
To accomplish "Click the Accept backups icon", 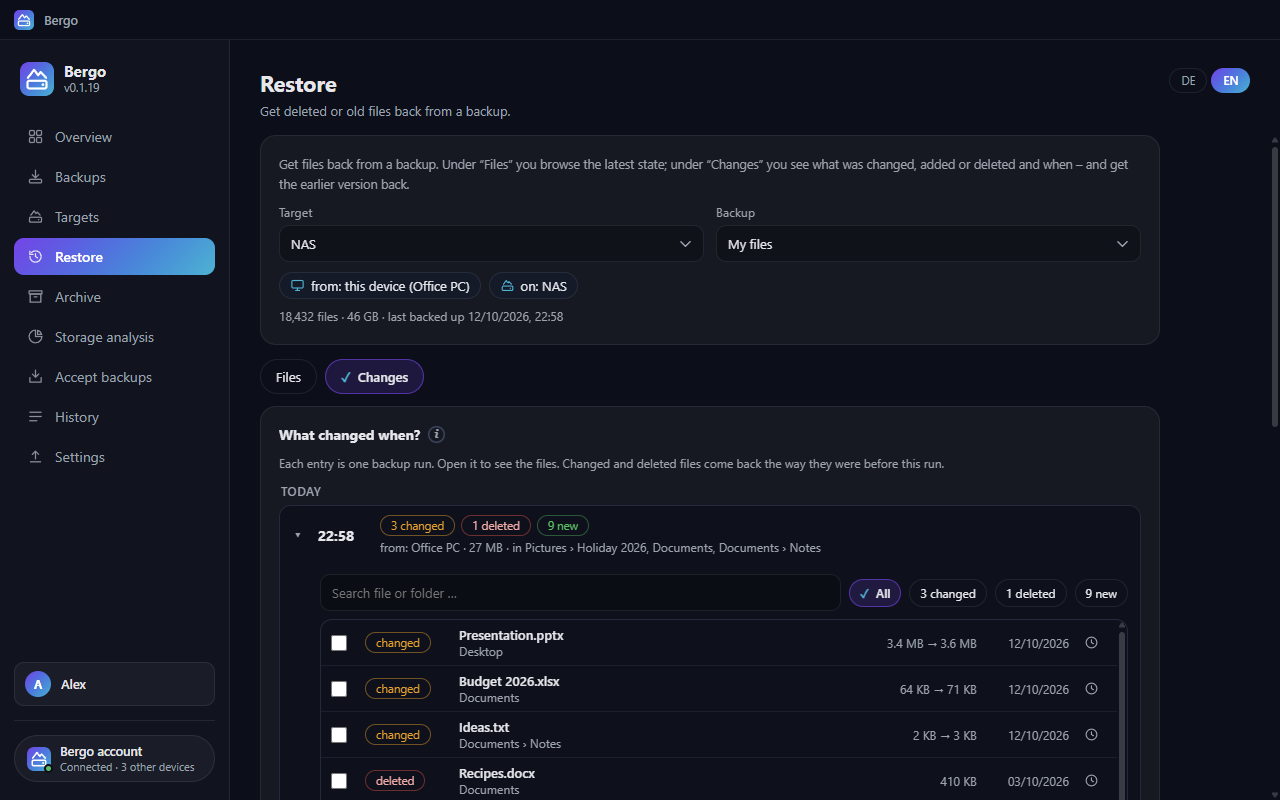I will pyautogui.click(x=36, y=377).
